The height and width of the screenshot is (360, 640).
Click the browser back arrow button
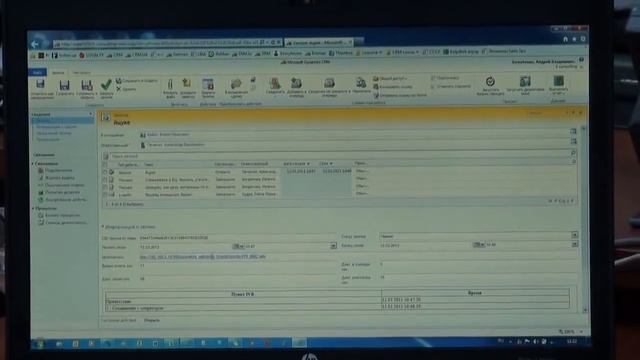(x=36, y=44)
